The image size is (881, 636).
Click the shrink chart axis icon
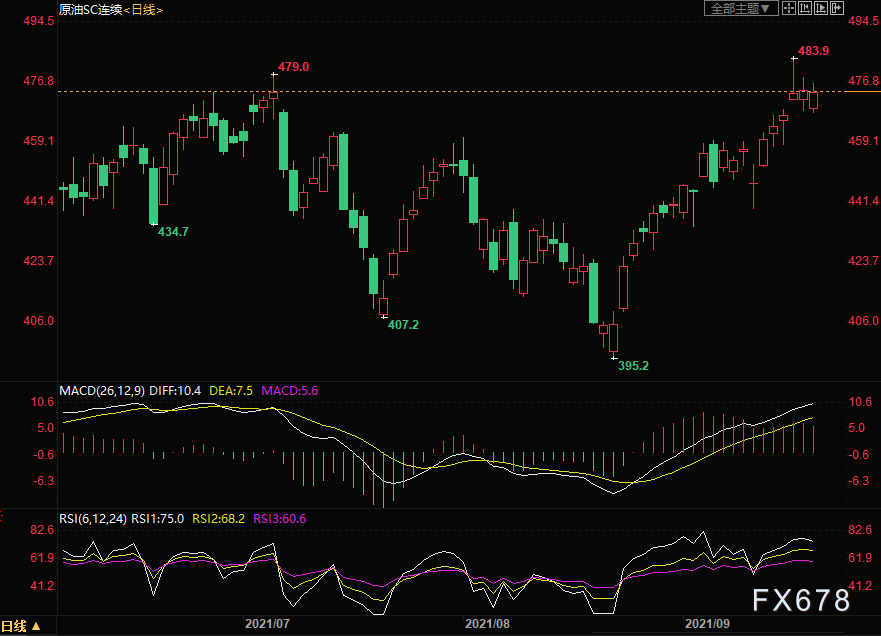pos(805,8)
